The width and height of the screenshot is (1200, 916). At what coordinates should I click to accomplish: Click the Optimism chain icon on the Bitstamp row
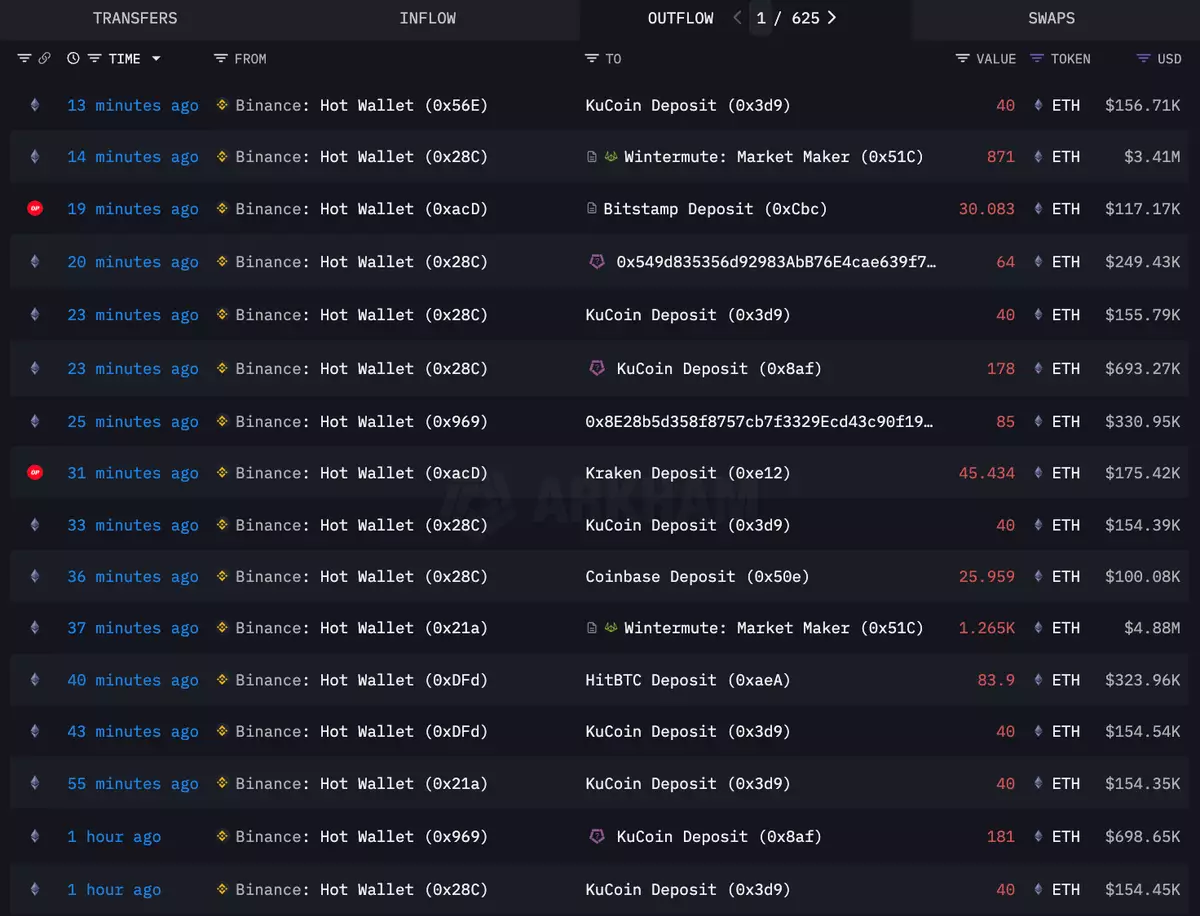pos(35,209)
